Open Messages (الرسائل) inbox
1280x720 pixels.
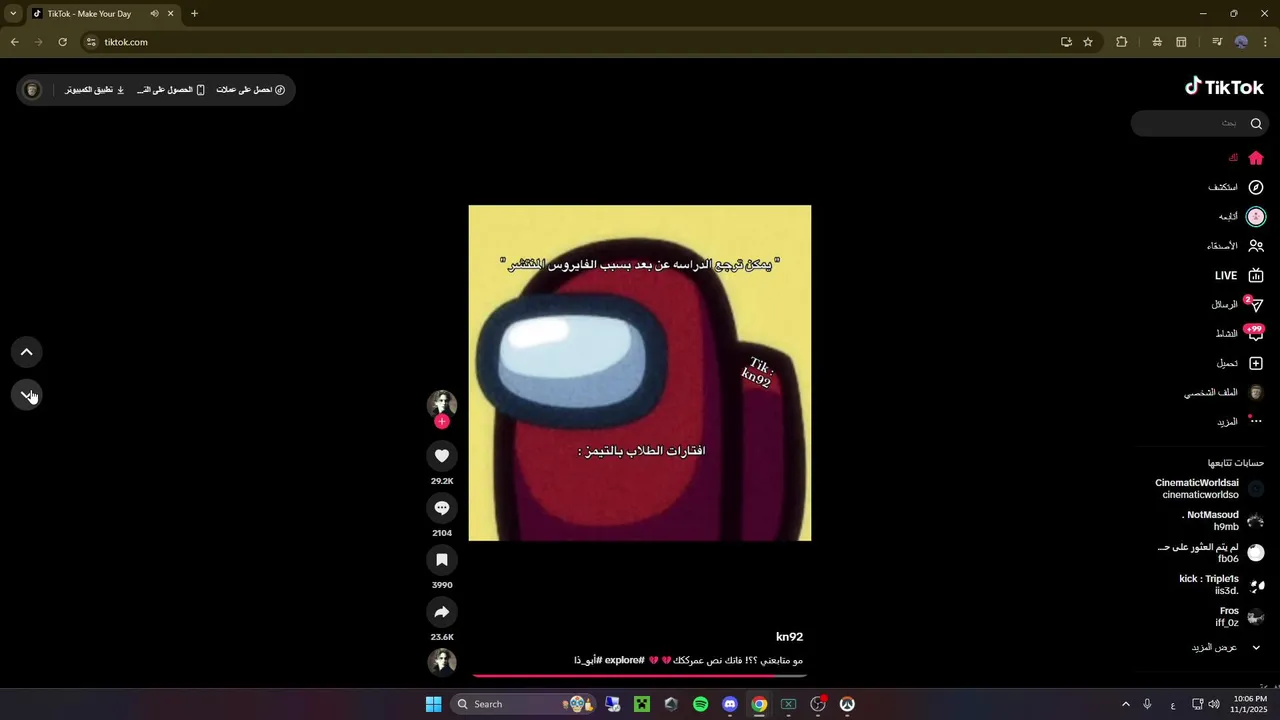[1238, 304]
